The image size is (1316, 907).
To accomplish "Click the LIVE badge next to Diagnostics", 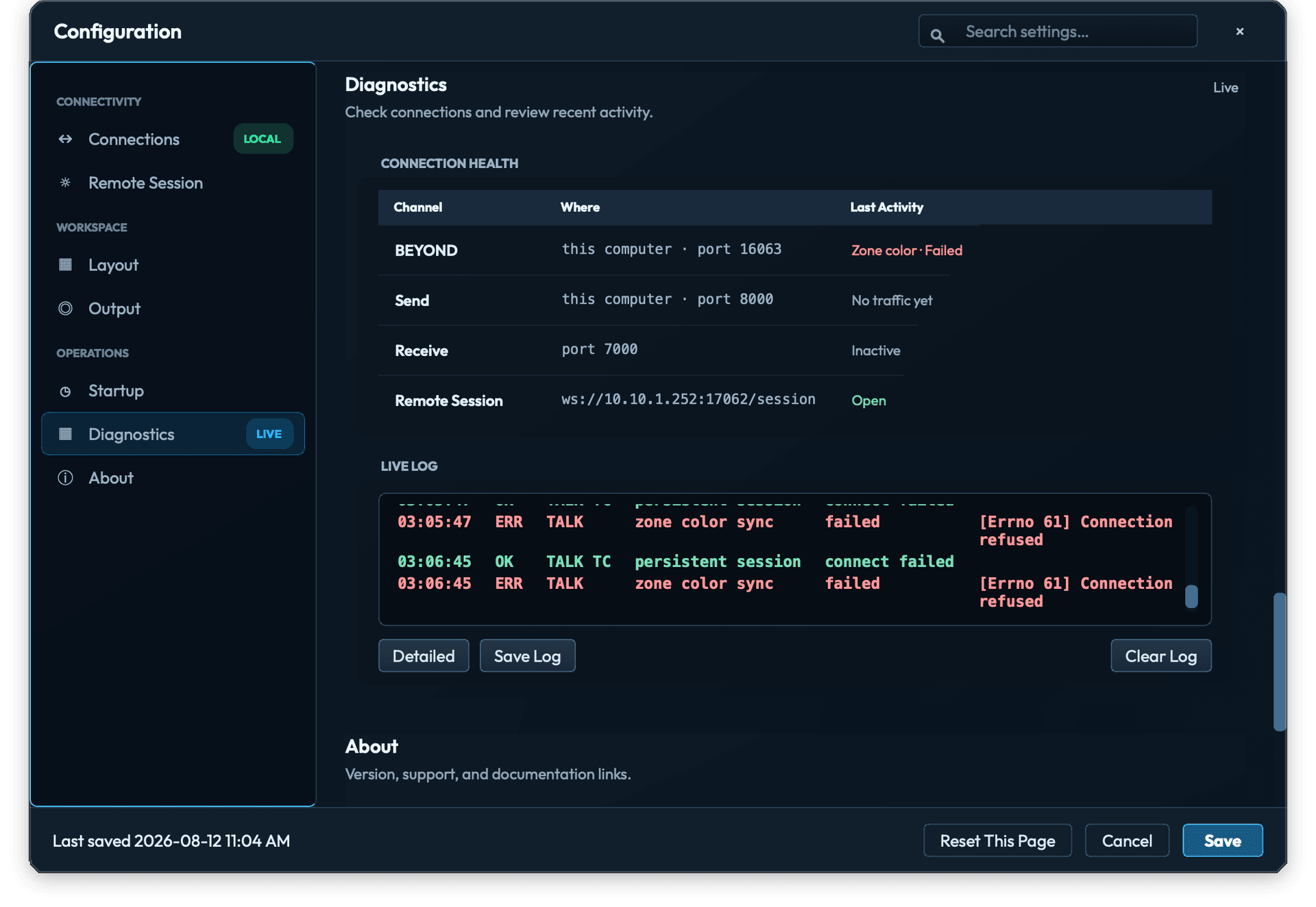I will click(x=269, y=434).
